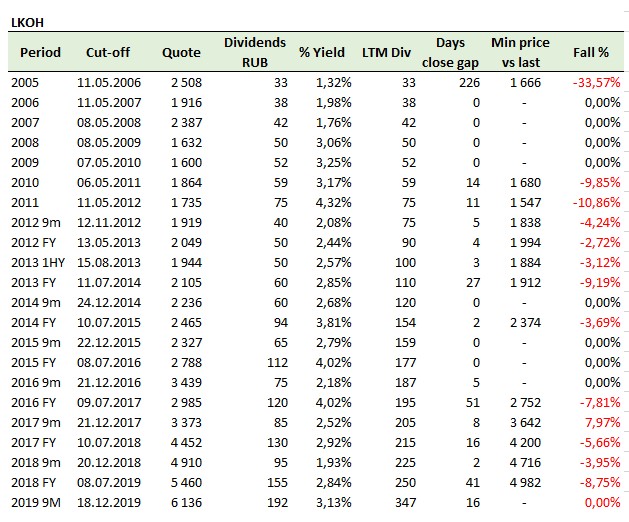The width and height of the screenshot is (629, 522).
Task: Select the 2017 FY period cell
Action: [x=34, y=443]
